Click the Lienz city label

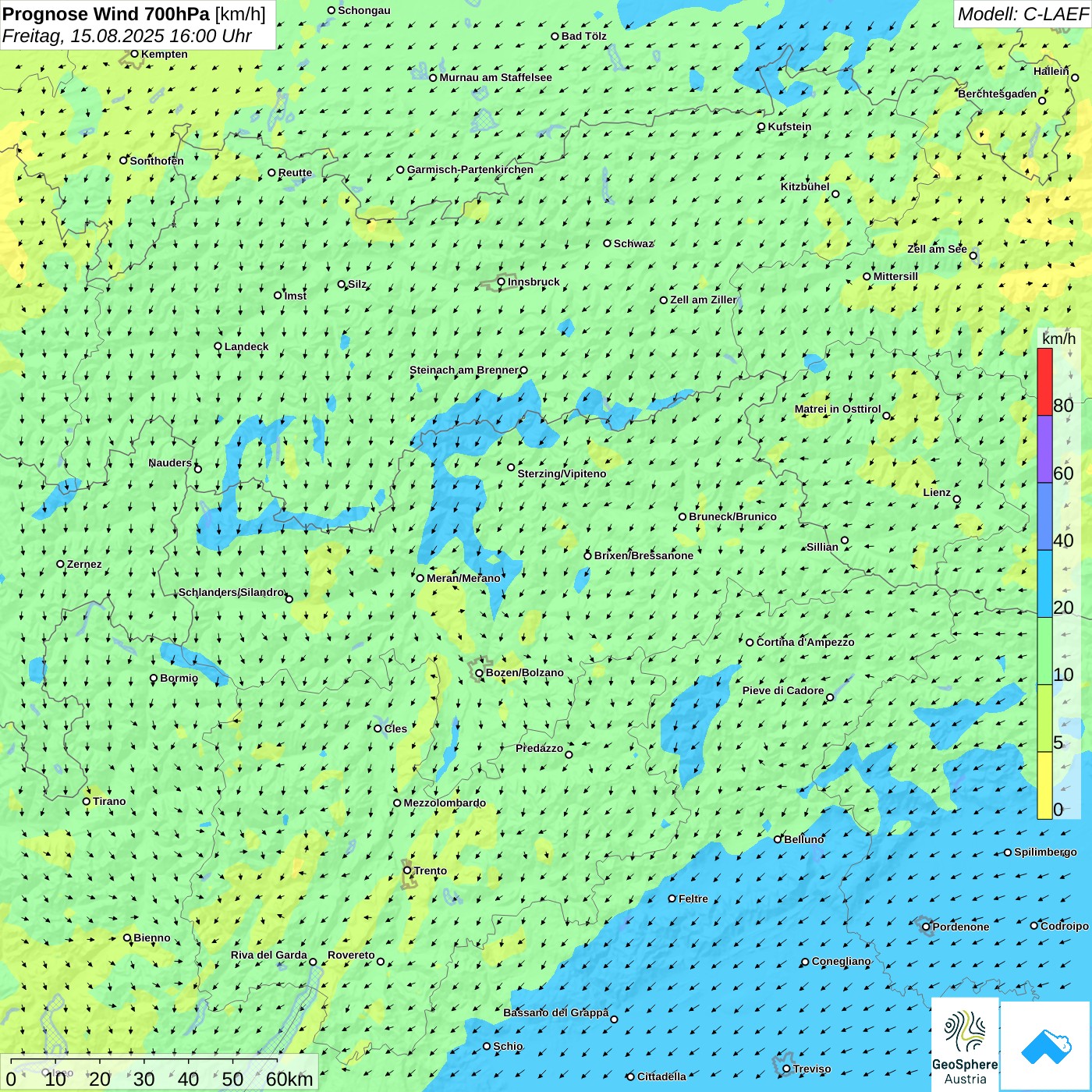(937, 492)
